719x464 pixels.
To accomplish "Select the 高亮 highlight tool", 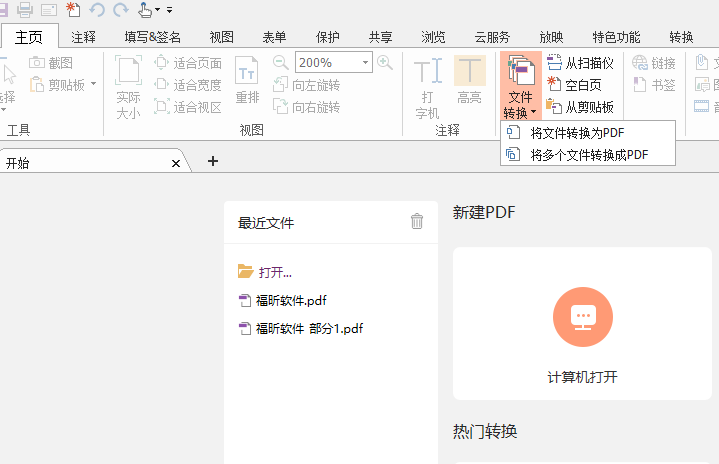I will coord(470,80).
